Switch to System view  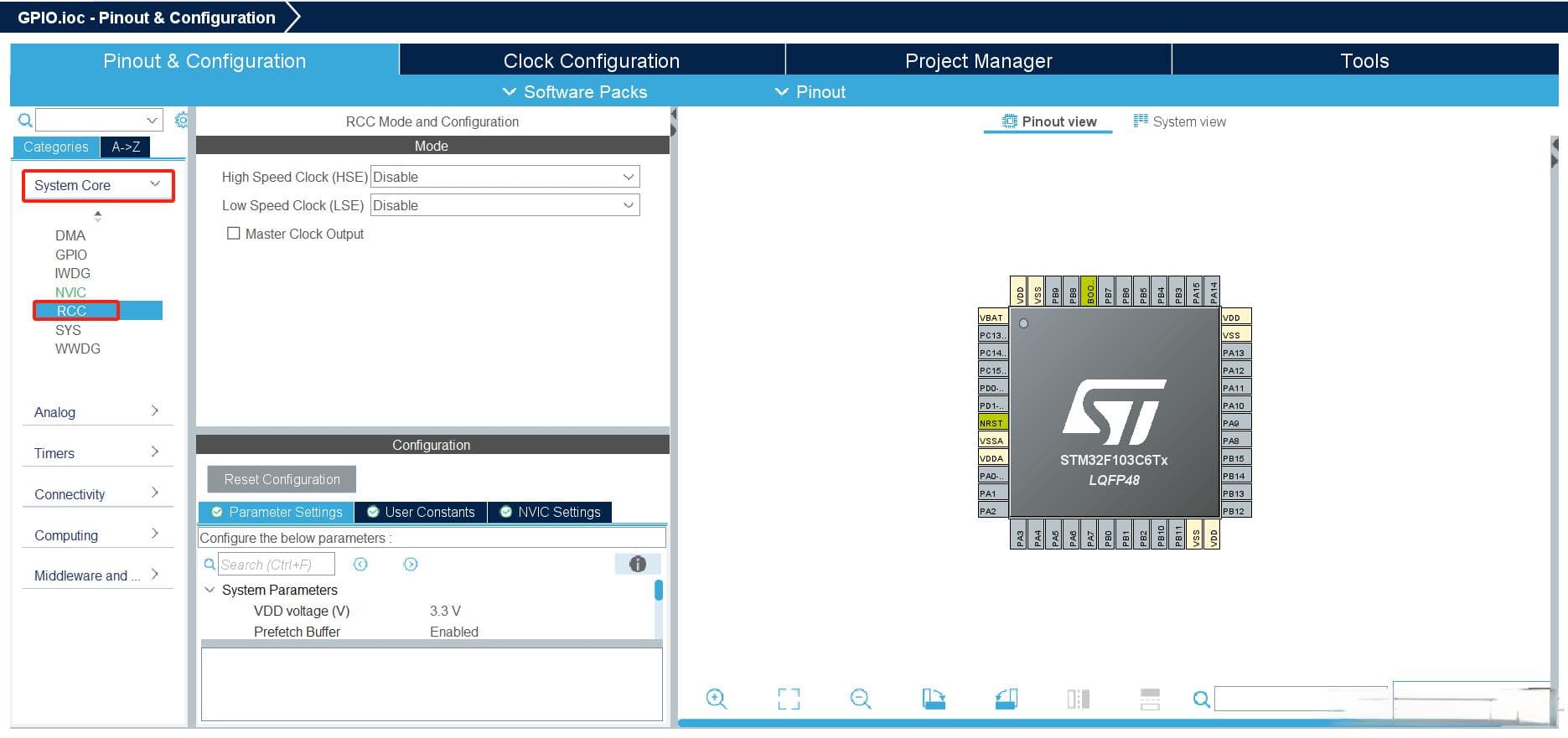pos(1180,121)
